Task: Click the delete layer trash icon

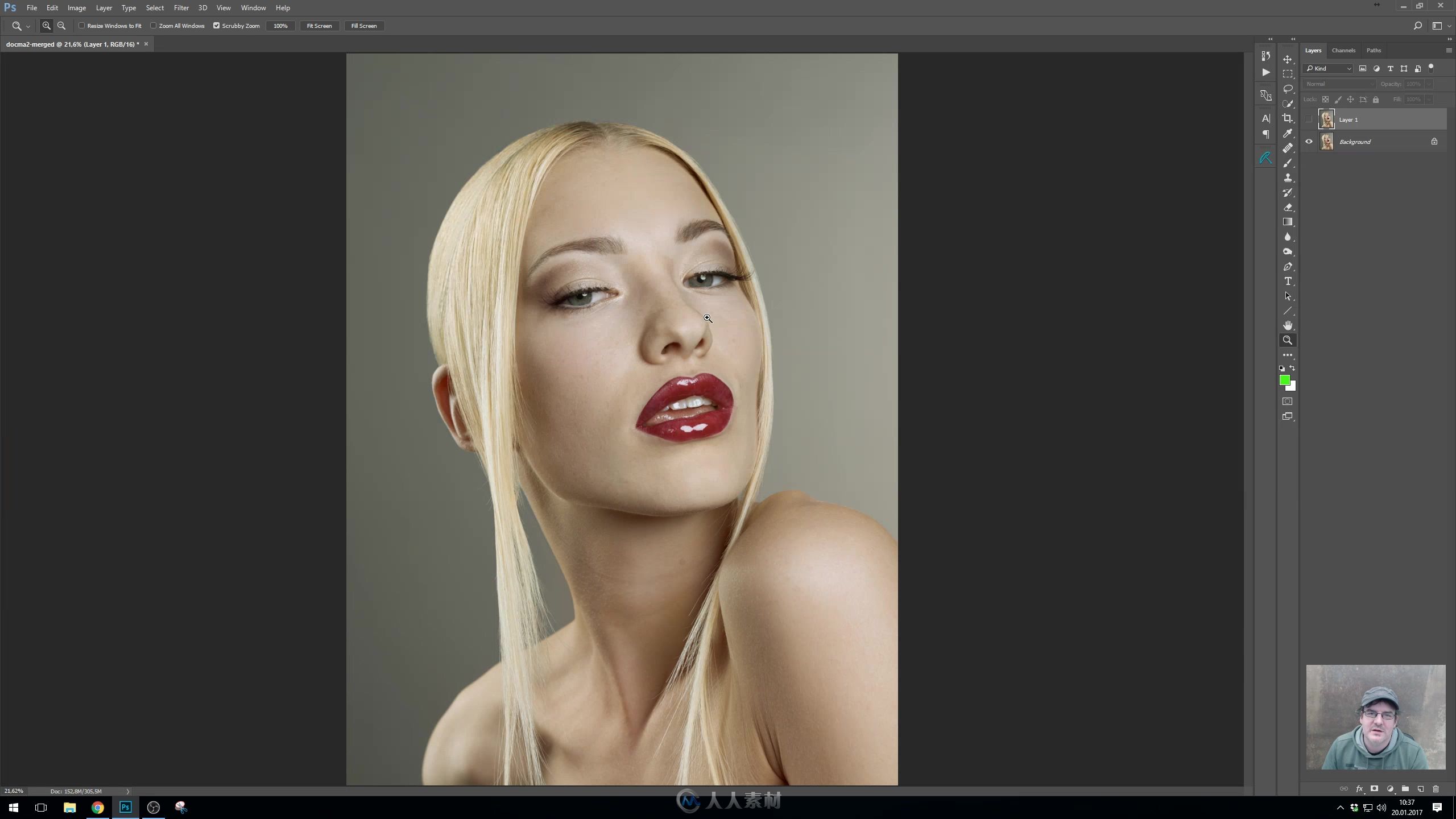Action: [x=1436, y=789]
